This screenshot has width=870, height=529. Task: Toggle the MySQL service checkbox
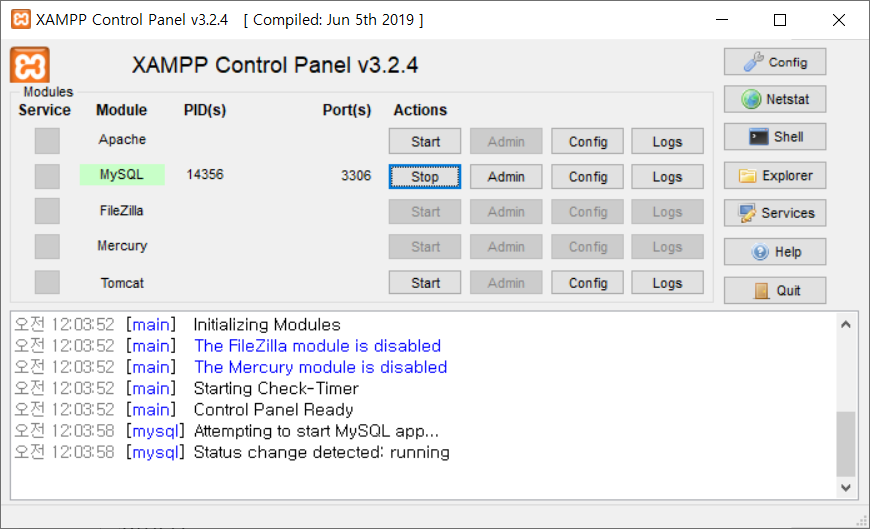pyautogui.click(x=47, y=176)
